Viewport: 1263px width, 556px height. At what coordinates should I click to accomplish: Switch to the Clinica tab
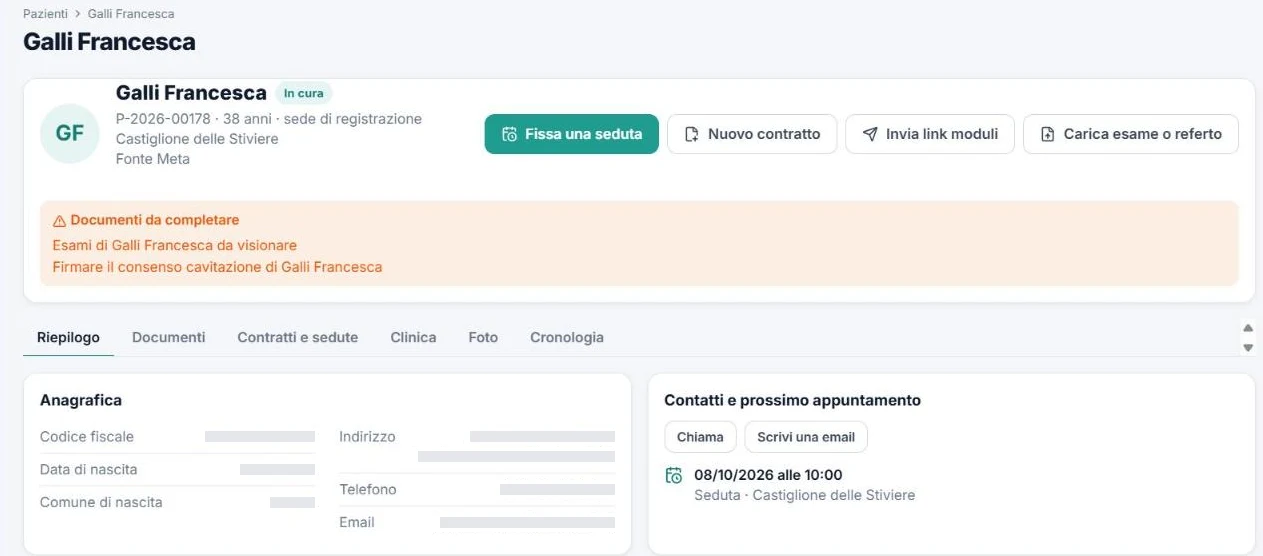click(413, 337)
